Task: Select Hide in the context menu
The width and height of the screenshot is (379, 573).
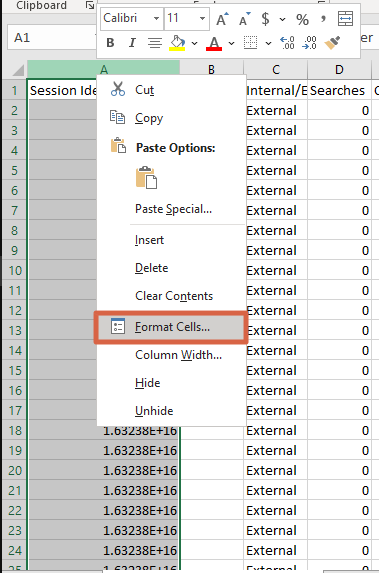Action: tap(148, 383)
